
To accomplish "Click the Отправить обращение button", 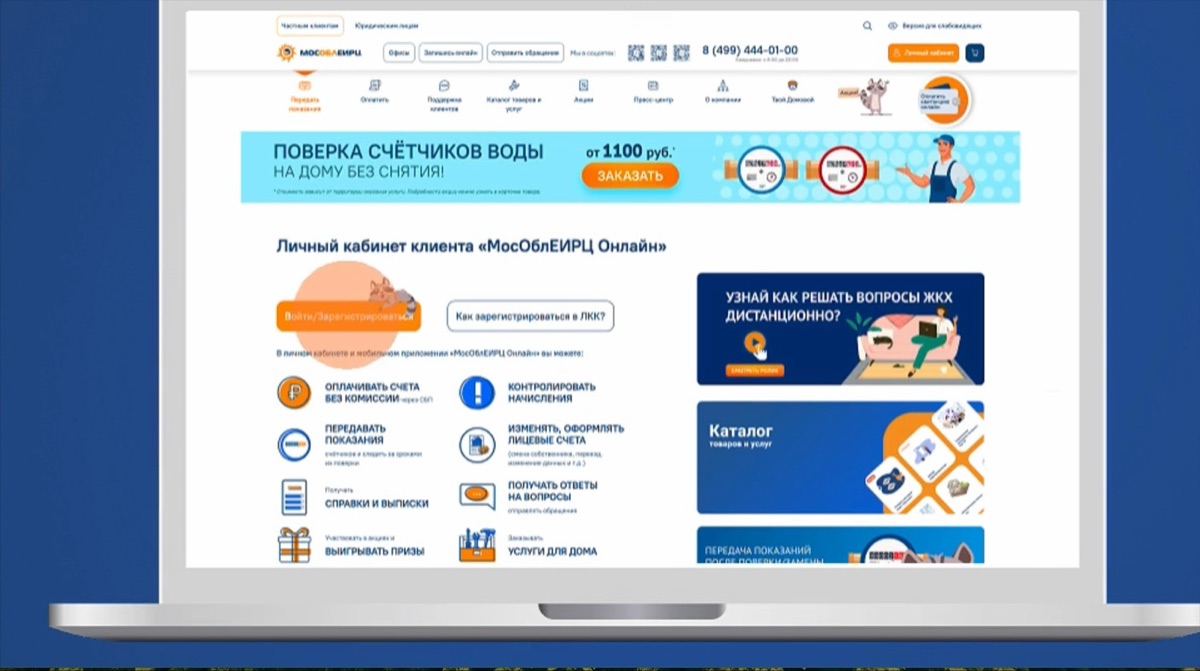I will tap(525, 53).
